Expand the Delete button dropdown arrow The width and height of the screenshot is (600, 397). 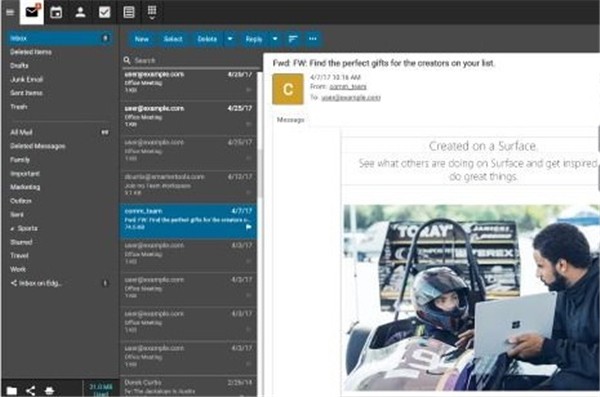point(230,39)
